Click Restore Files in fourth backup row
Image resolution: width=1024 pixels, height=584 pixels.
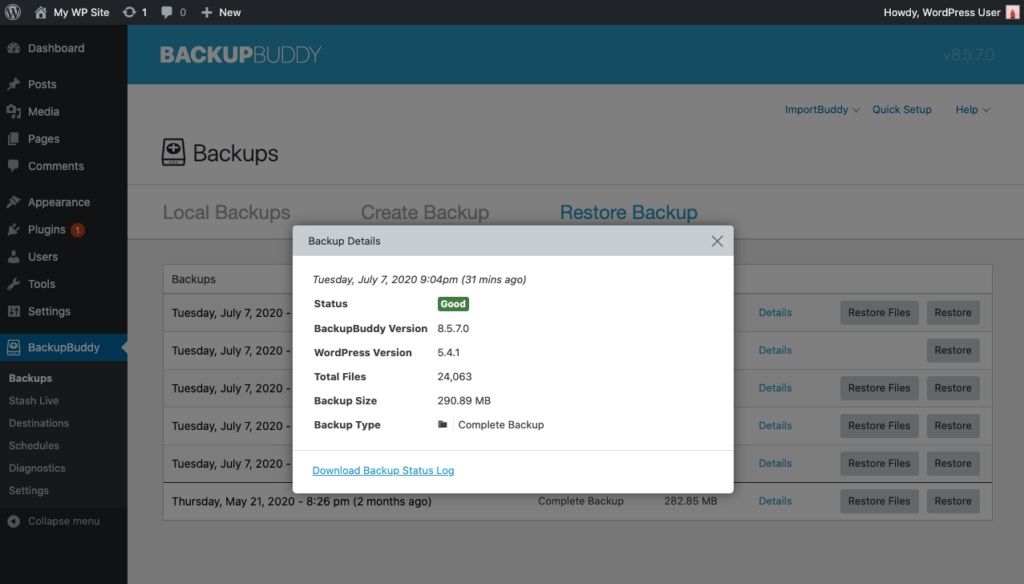tap(879, 426)
